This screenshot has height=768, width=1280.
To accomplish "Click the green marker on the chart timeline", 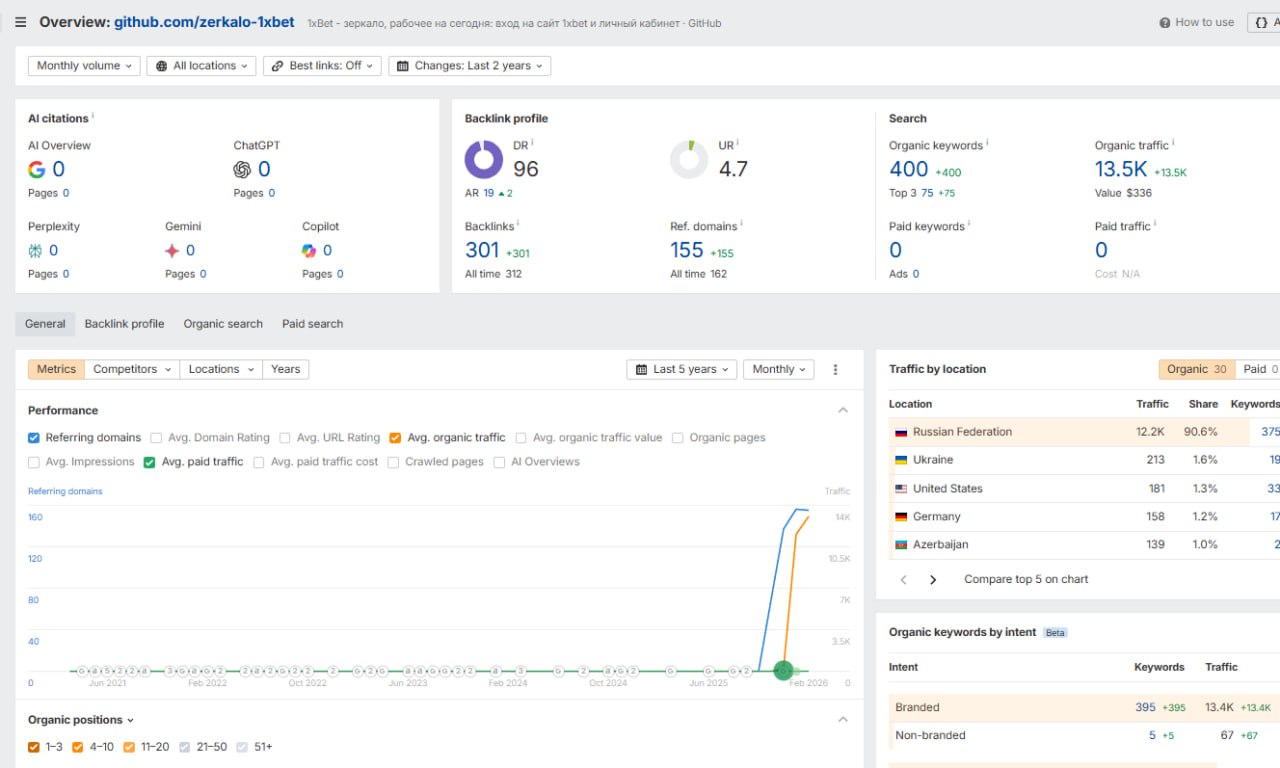I will point(784,670).
